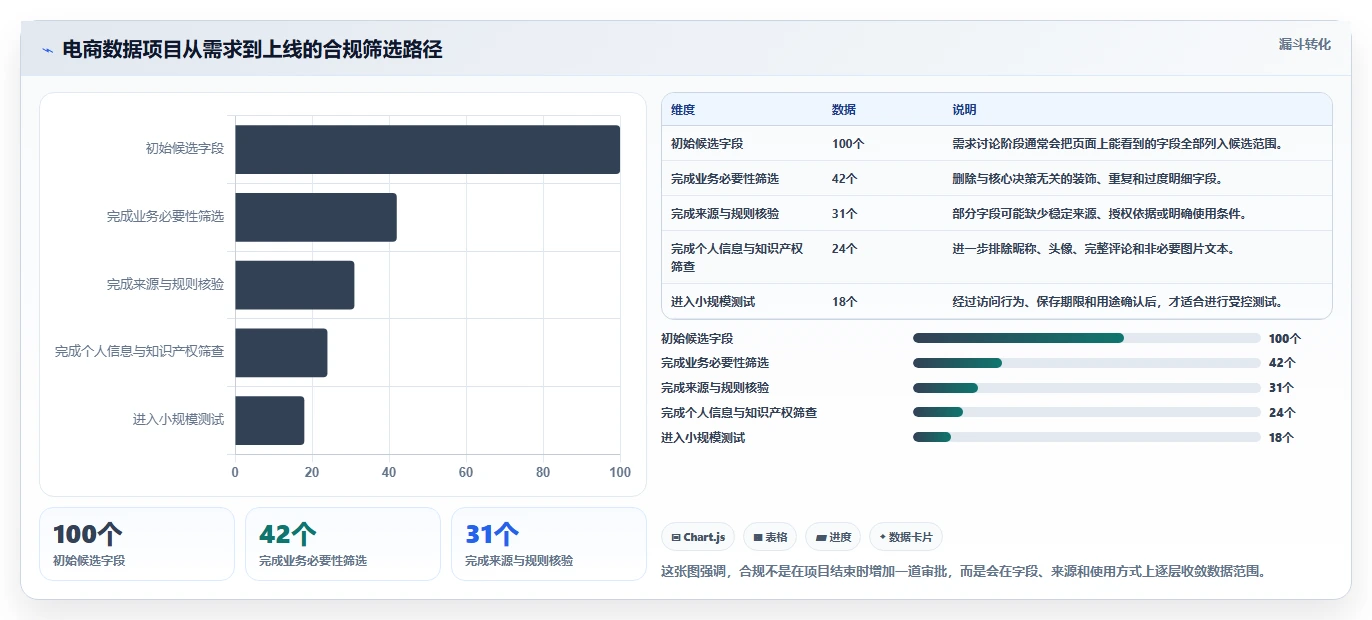Viewport: 1372px width, 620px height.
Task: Click the description starting 经过访问行为
Action: pos(1117,301)
